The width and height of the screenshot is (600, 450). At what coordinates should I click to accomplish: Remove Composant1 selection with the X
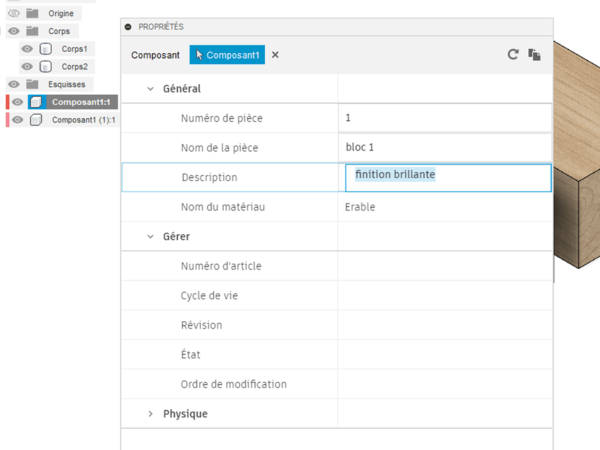pos(275,55)
